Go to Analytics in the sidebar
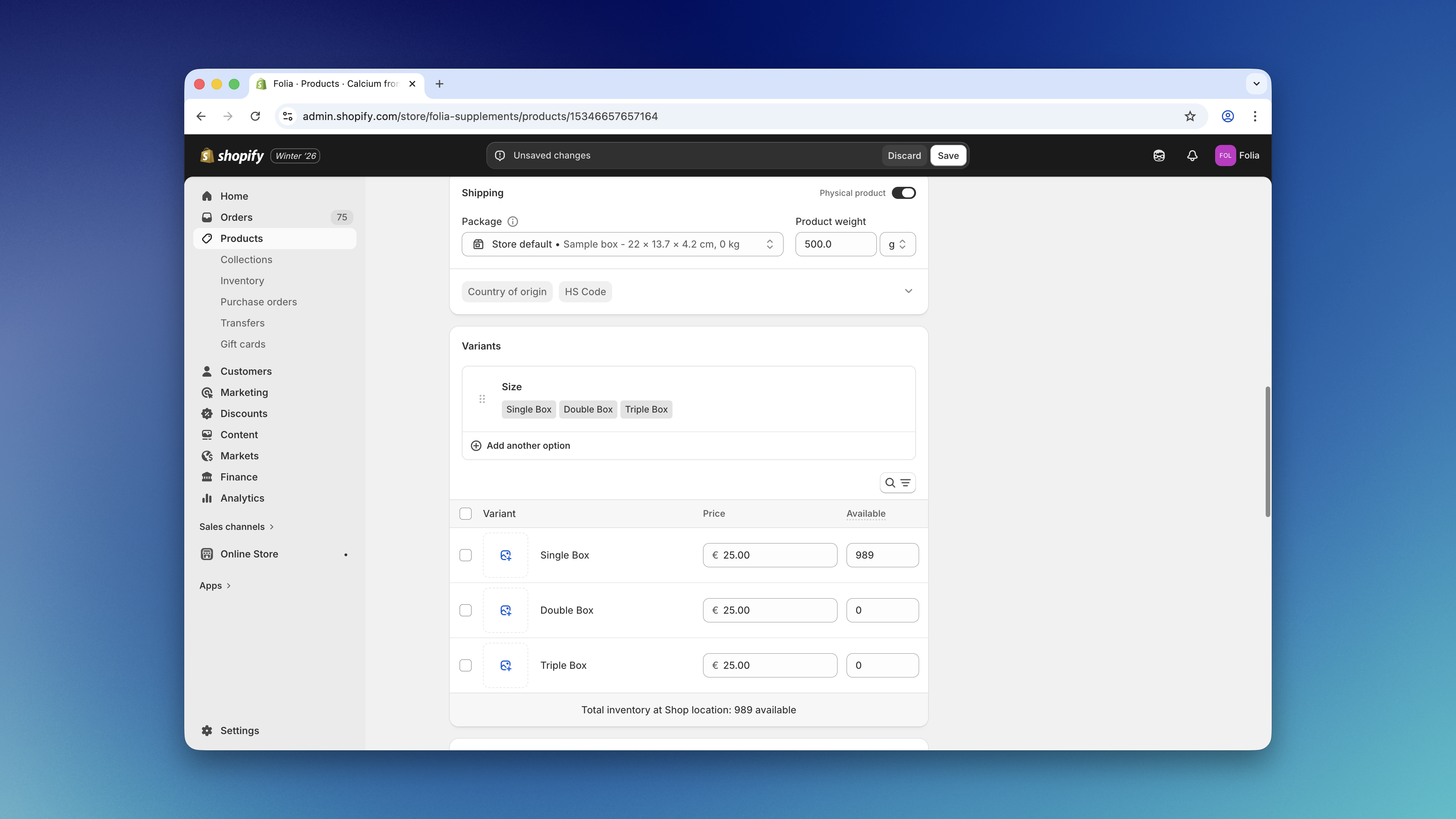 [242, 498]
